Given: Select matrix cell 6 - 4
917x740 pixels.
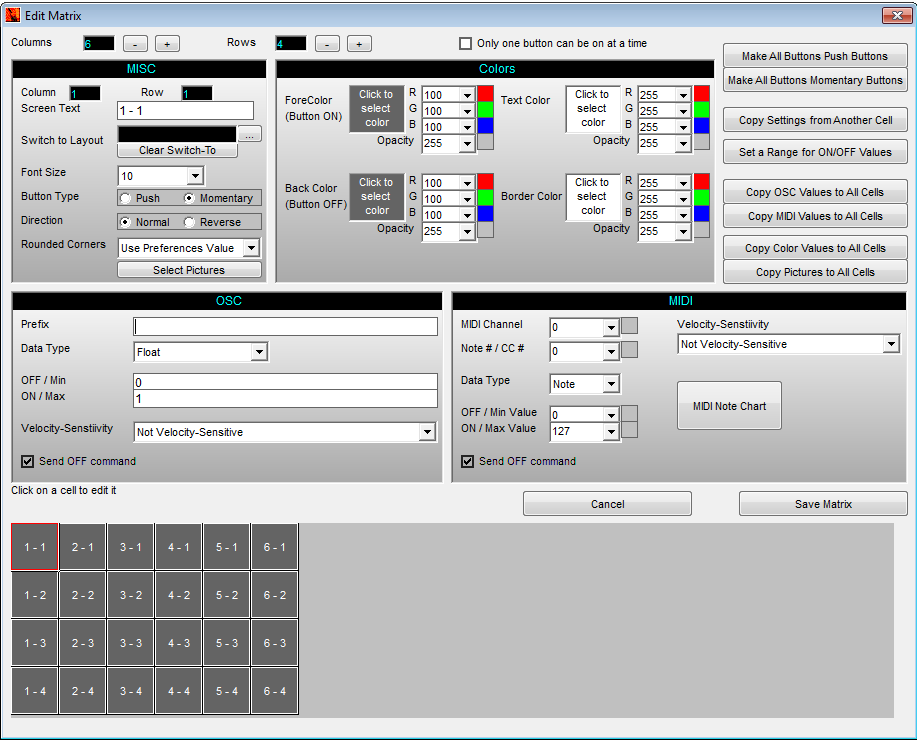Looking at the screenshot, I should [x=275, y=691].
